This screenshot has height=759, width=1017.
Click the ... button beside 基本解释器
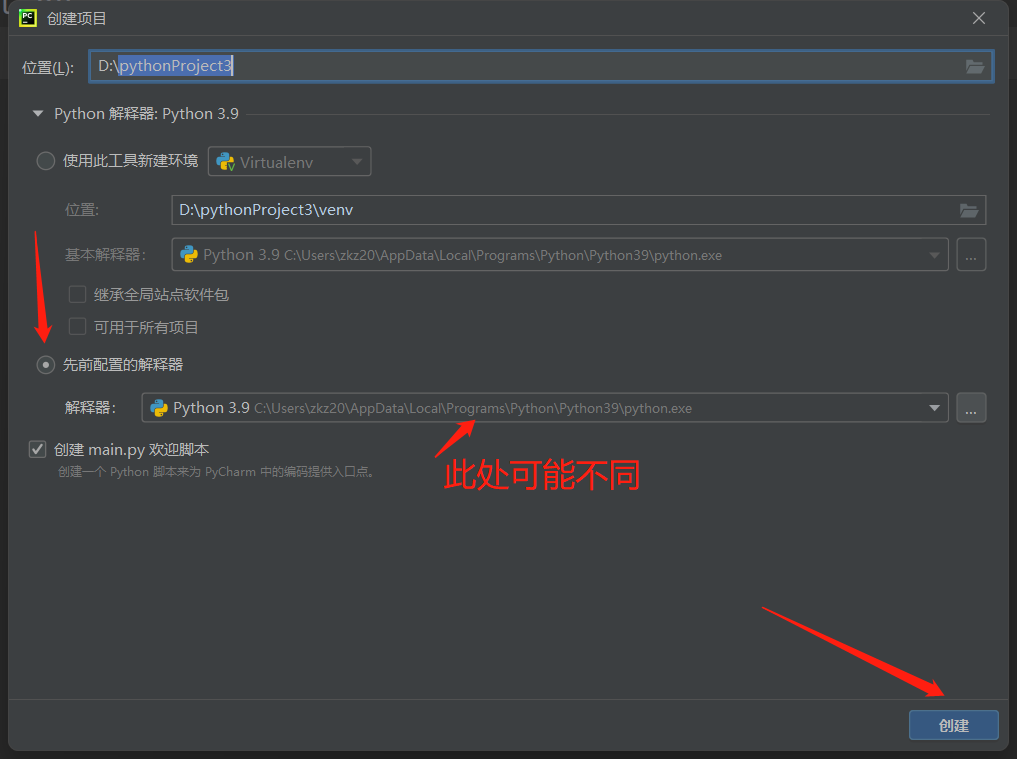click(x=971, y=254)
